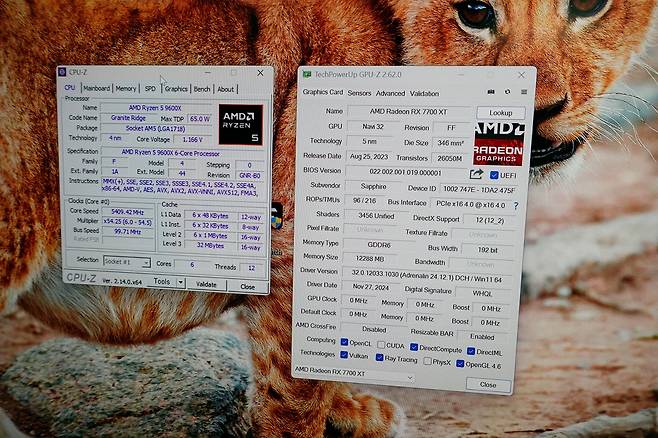
Task: Open the Mainboard tab in CPU-Z
Action: tap(96, 88)
